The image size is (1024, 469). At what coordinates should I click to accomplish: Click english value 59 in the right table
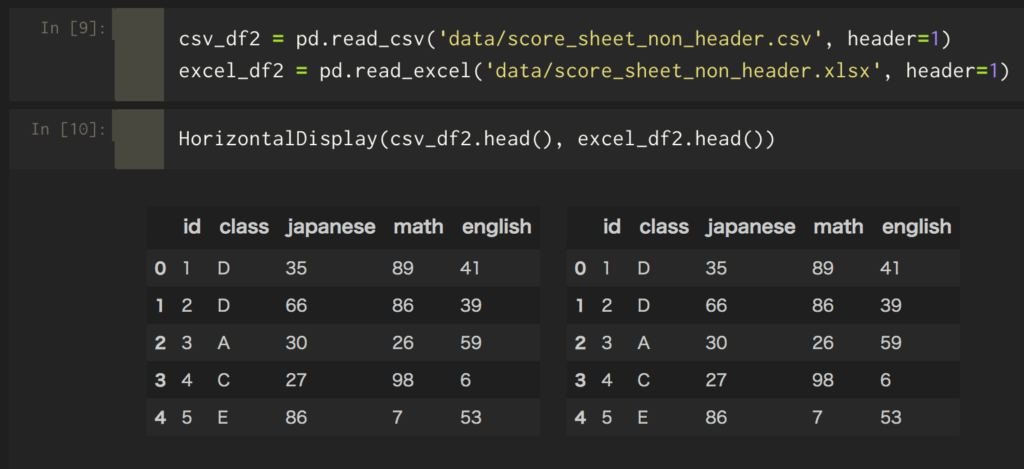coord(891,343)
